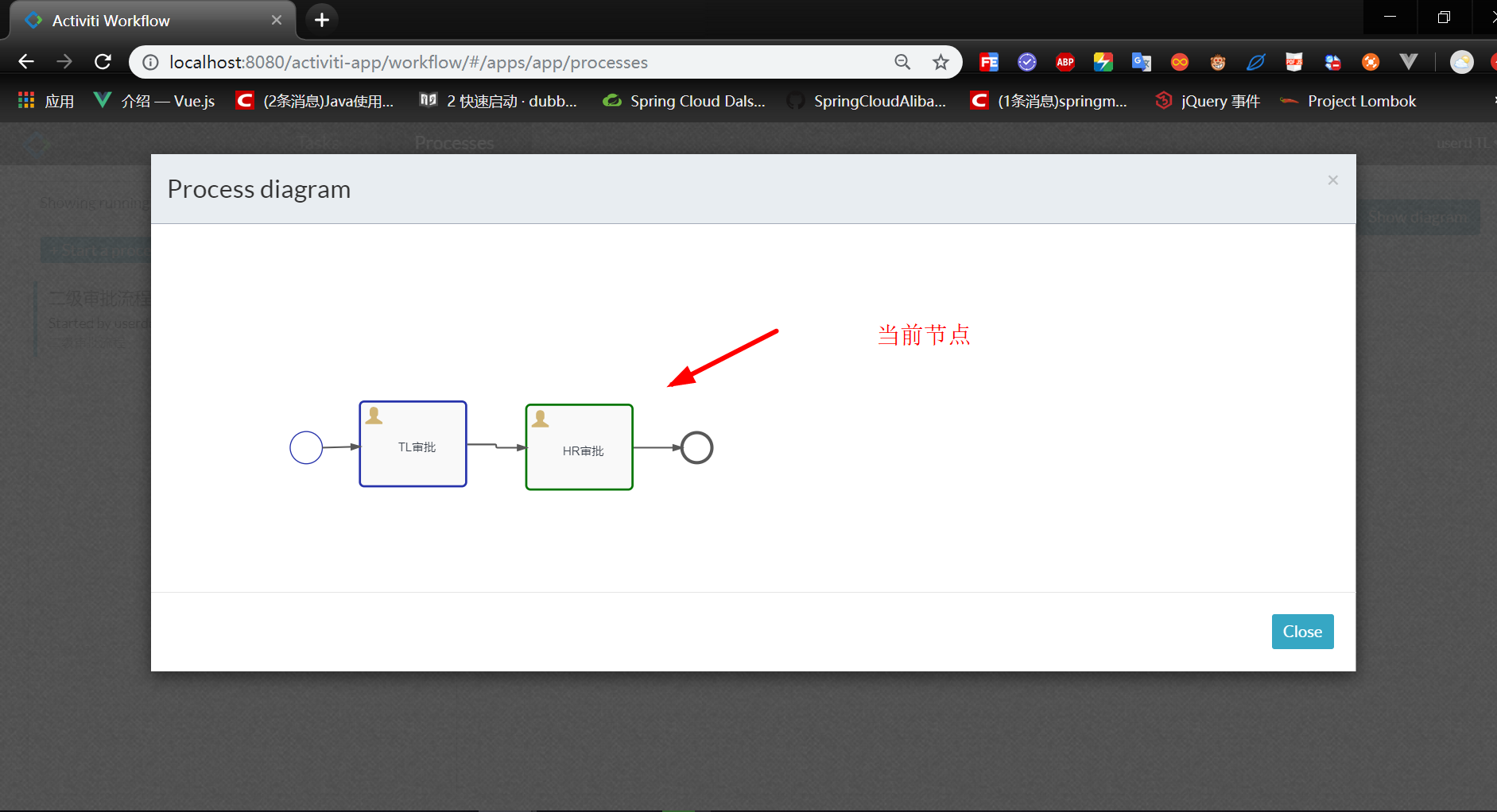Bookmark this page with the star icon
Screen dimensions: 1497x812
click(x=940, y=62)
